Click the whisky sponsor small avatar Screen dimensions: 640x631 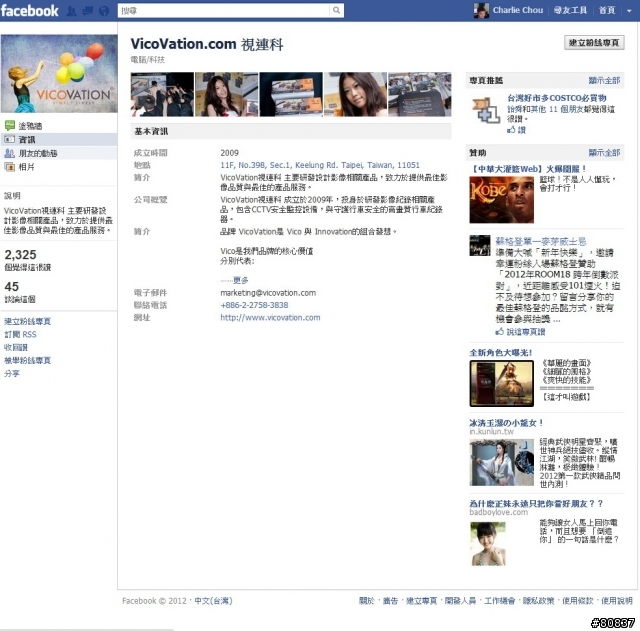pyautogui.click(x=480, y=245)
